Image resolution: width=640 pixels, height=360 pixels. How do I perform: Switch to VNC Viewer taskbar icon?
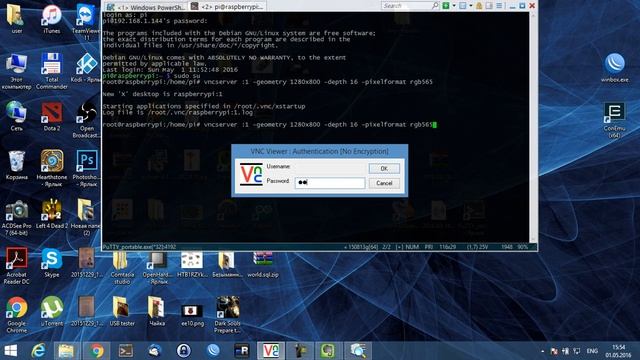click(271, 351)
